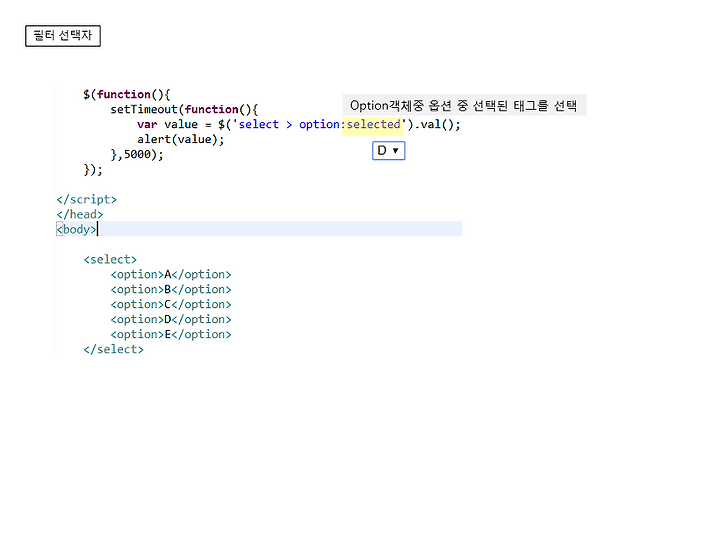
Task: Click the $(function(){ line
Action: [127, 95]
